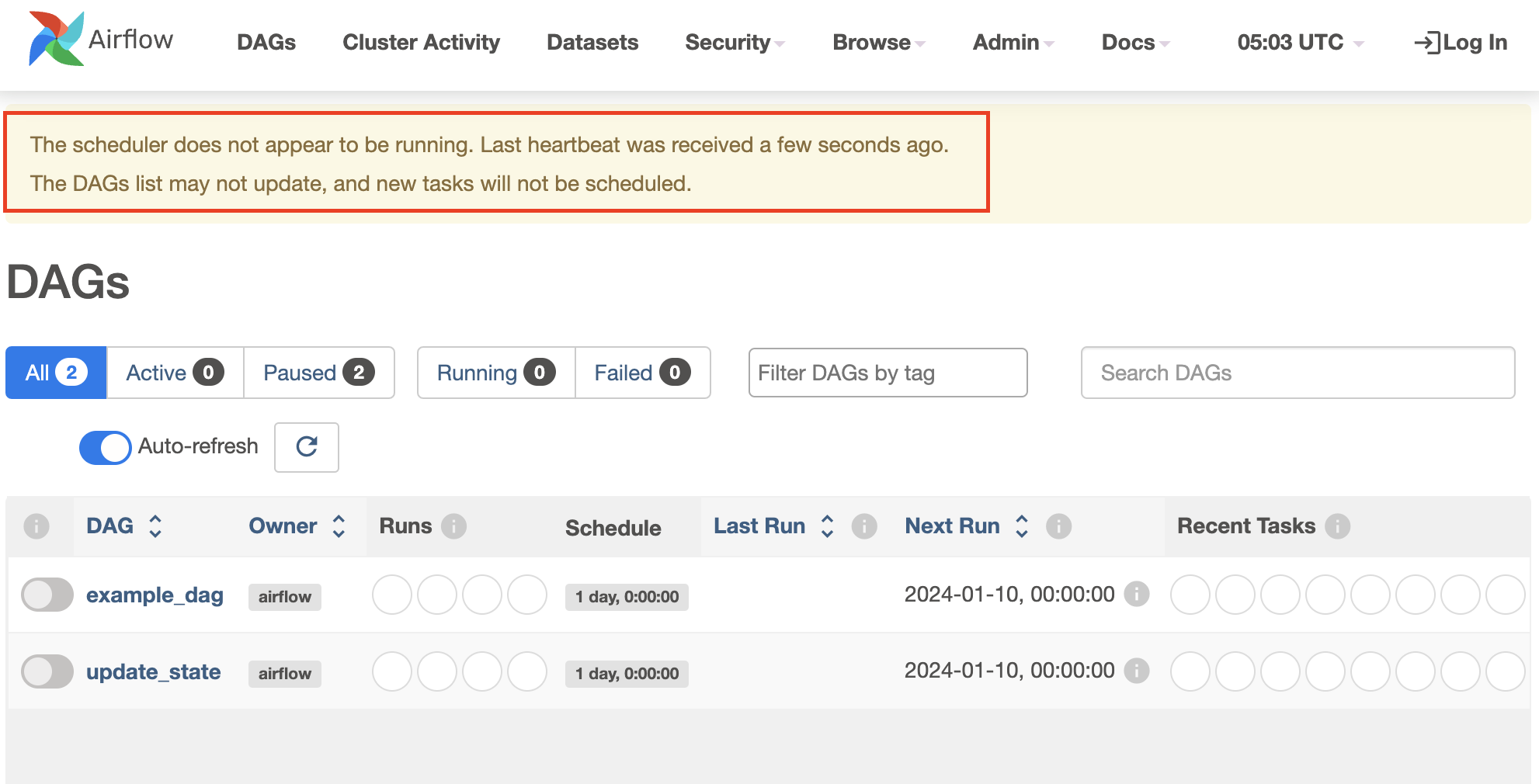Click the schedule badge for example_dag
Image resolution: width=1539 pixels, height=784 pixels.
coord(627,597)
